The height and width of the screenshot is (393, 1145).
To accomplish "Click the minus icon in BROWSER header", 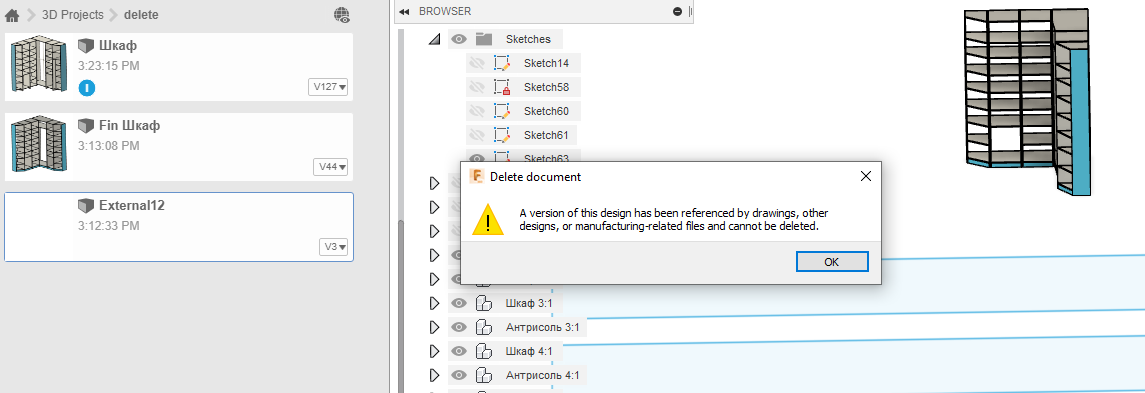I will pos(678,12).
